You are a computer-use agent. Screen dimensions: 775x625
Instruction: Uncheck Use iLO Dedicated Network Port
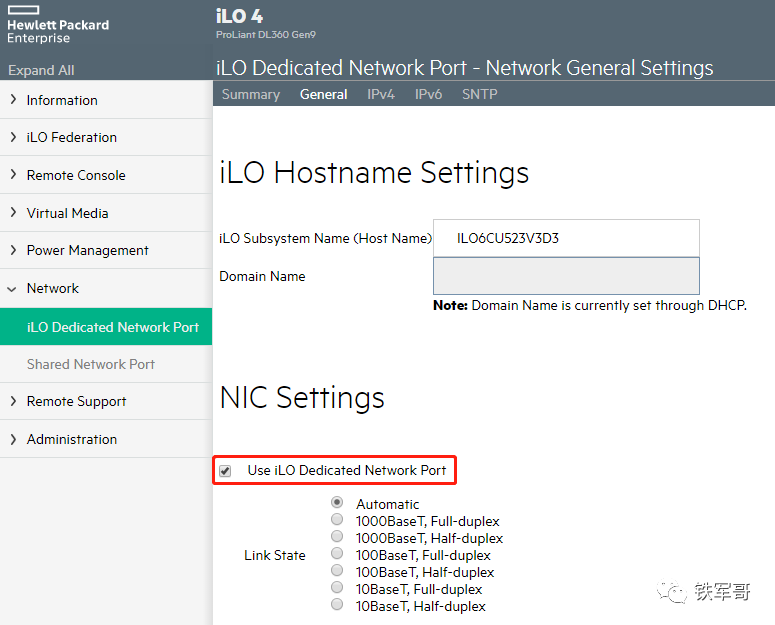225,471
